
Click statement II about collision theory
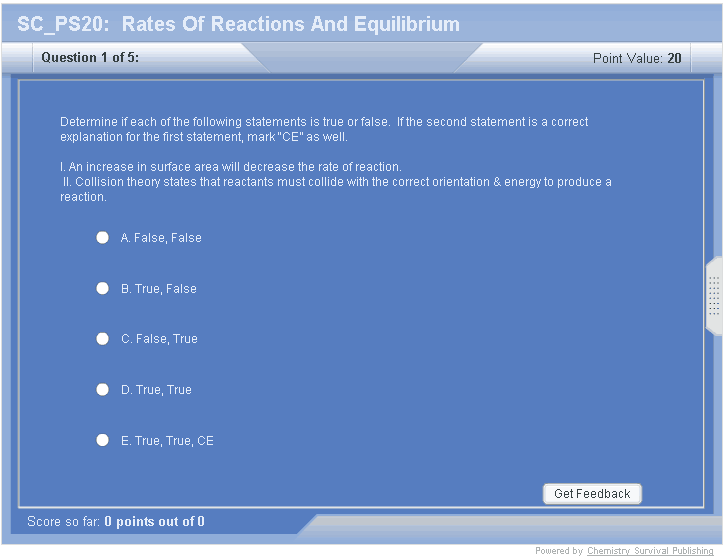336,189
